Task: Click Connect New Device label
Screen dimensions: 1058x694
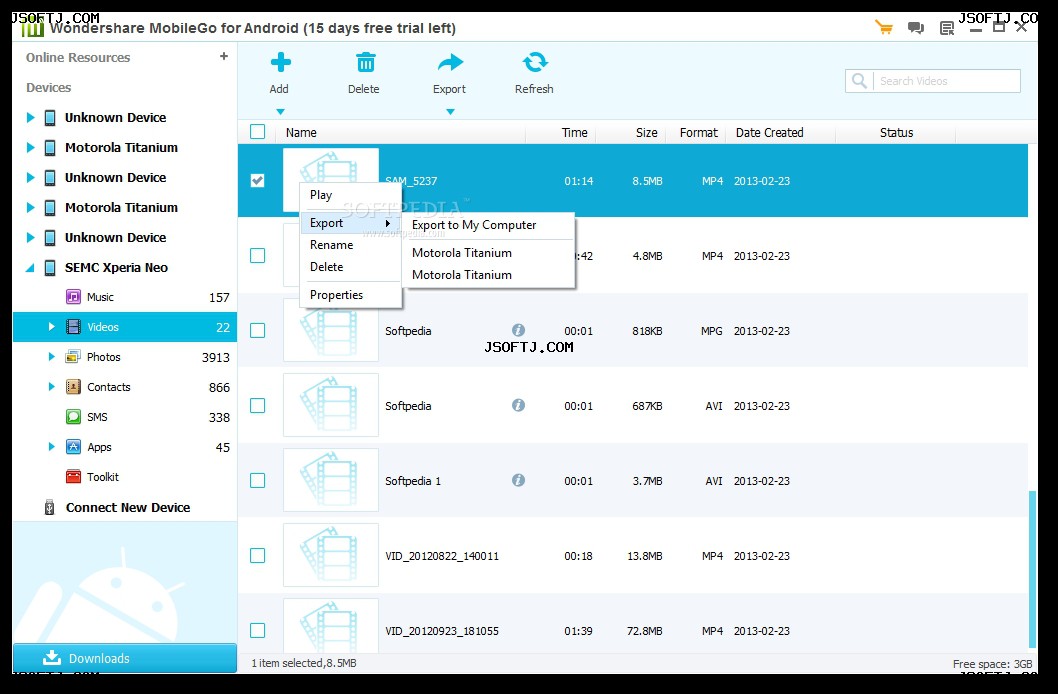Action: (128, 507)
